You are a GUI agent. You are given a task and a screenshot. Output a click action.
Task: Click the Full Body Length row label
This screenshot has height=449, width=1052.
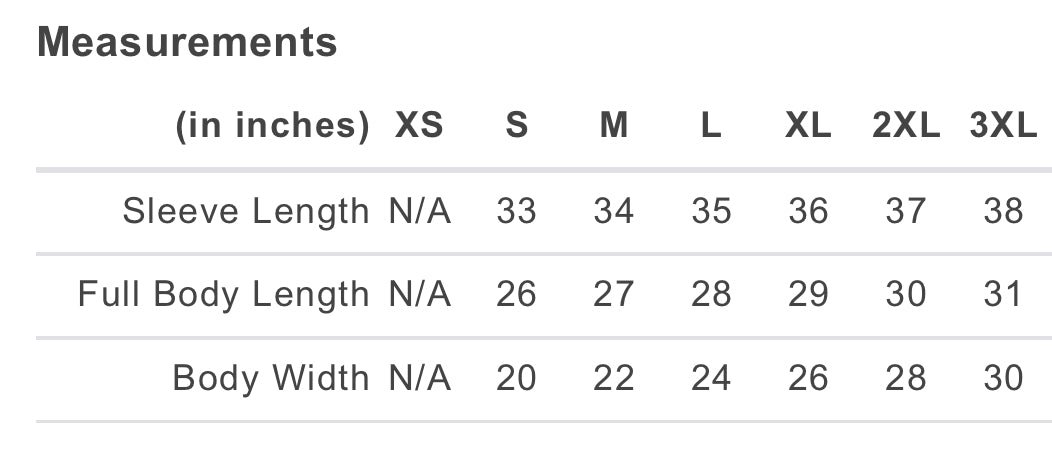pos(224,295)
